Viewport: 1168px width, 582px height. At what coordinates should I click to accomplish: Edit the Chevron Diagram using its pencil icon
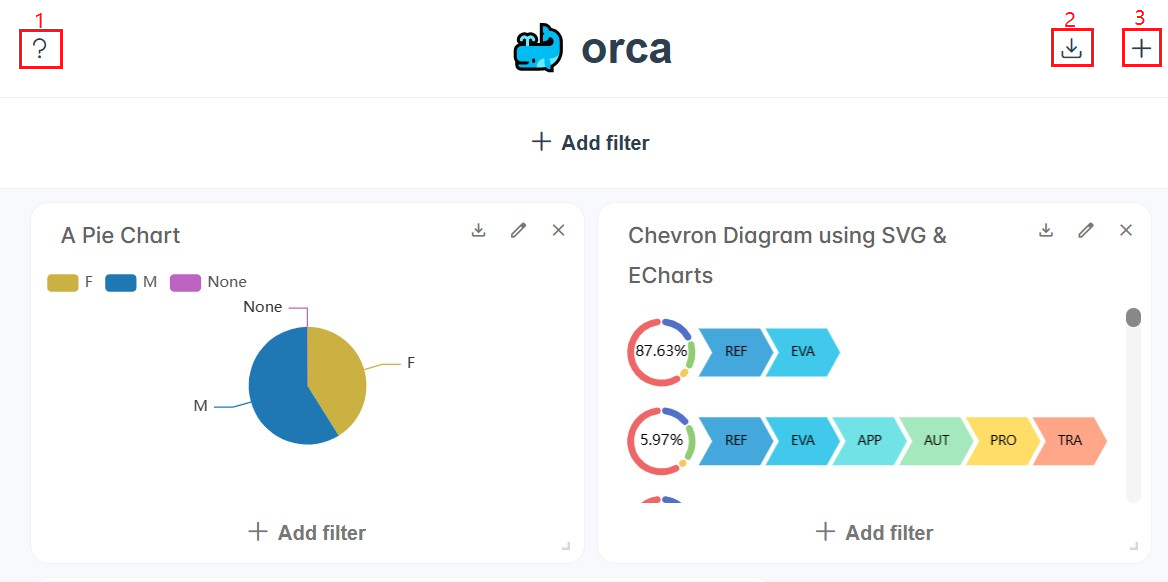pos(1086,230)
